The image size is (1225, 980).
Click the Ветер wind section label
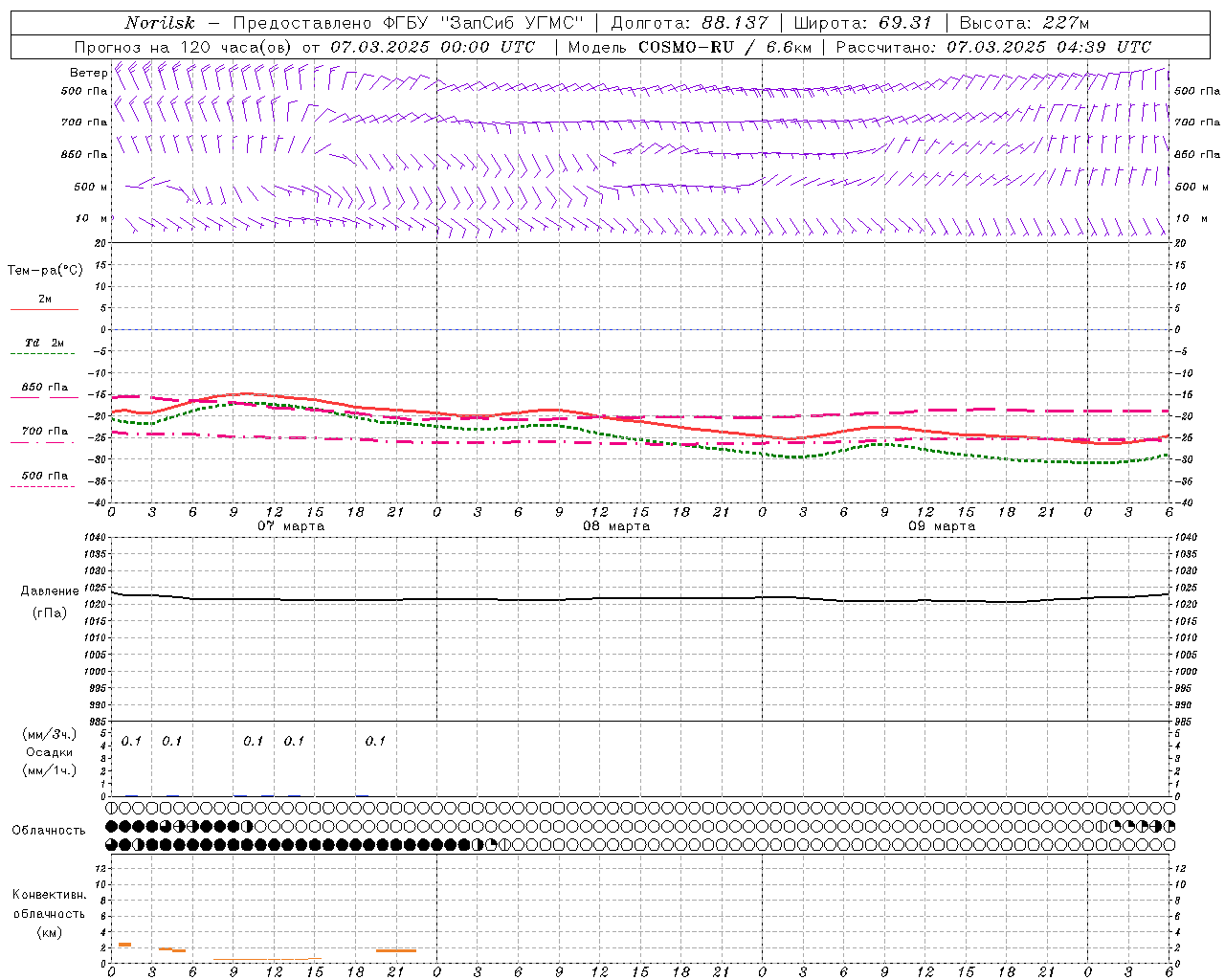[88, 73]
